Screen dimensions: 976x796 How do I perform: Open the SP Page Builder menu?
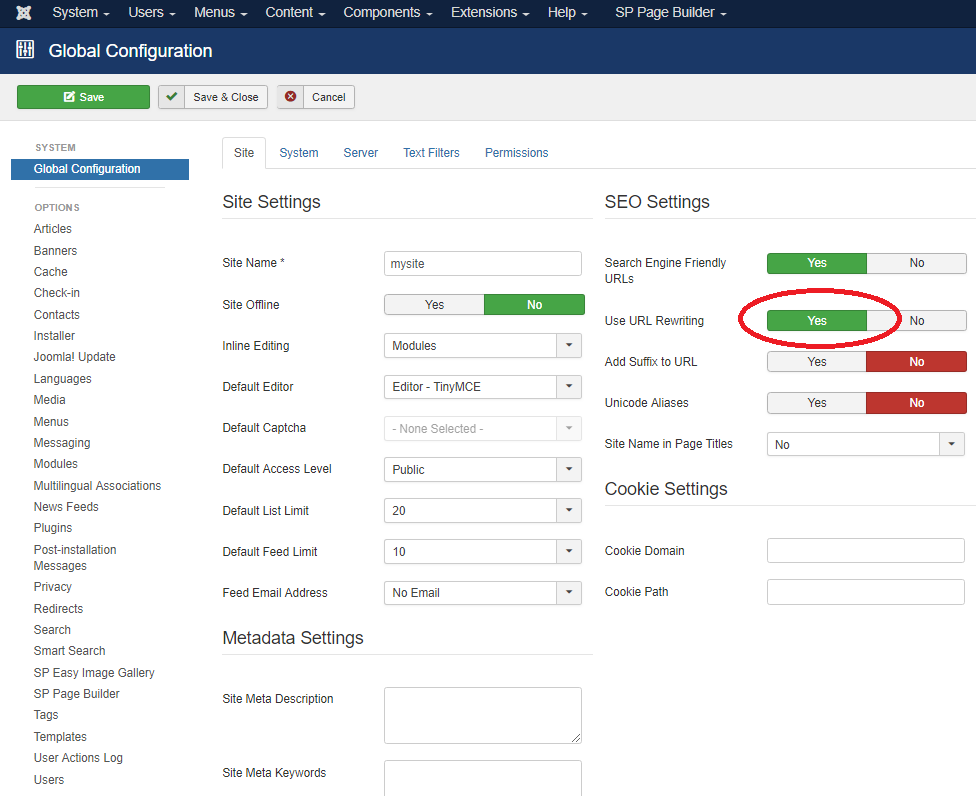670,13
